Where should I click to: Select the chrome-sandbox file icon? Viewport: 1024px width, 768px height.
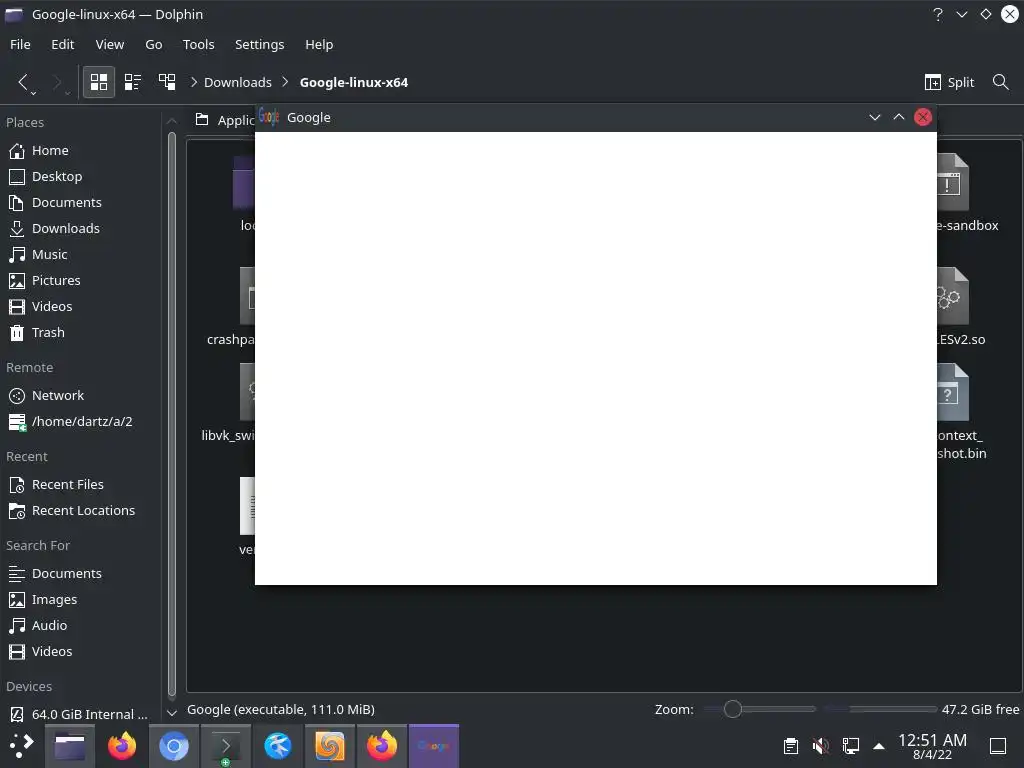[953, 182]
